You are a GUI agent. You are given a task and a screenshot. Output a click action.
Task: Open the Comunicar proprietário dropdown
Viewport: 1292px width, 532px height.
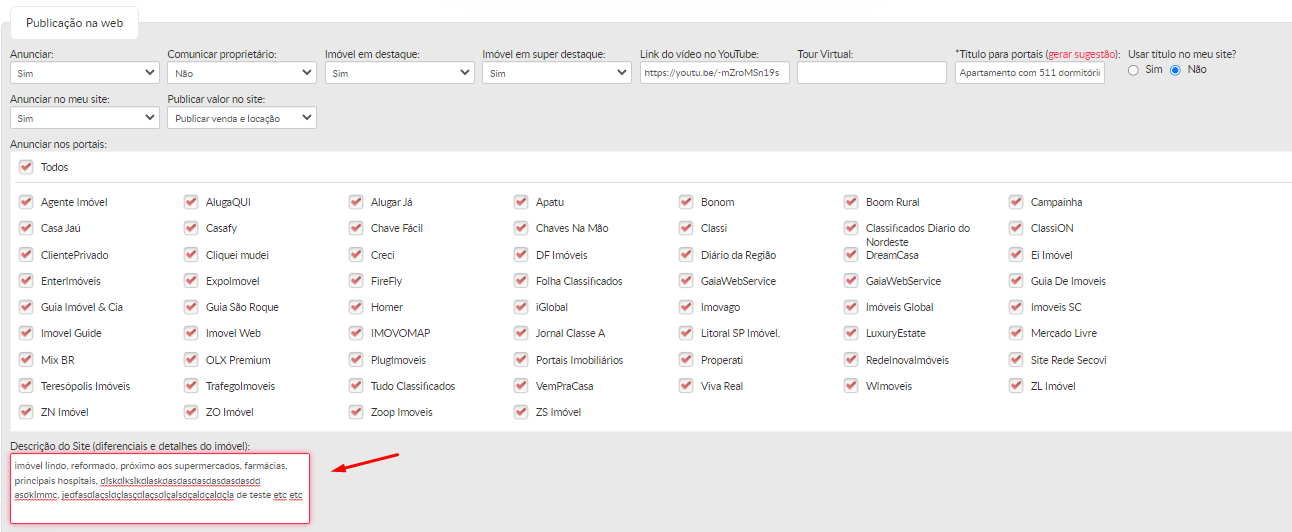click(x=242, y=73)
